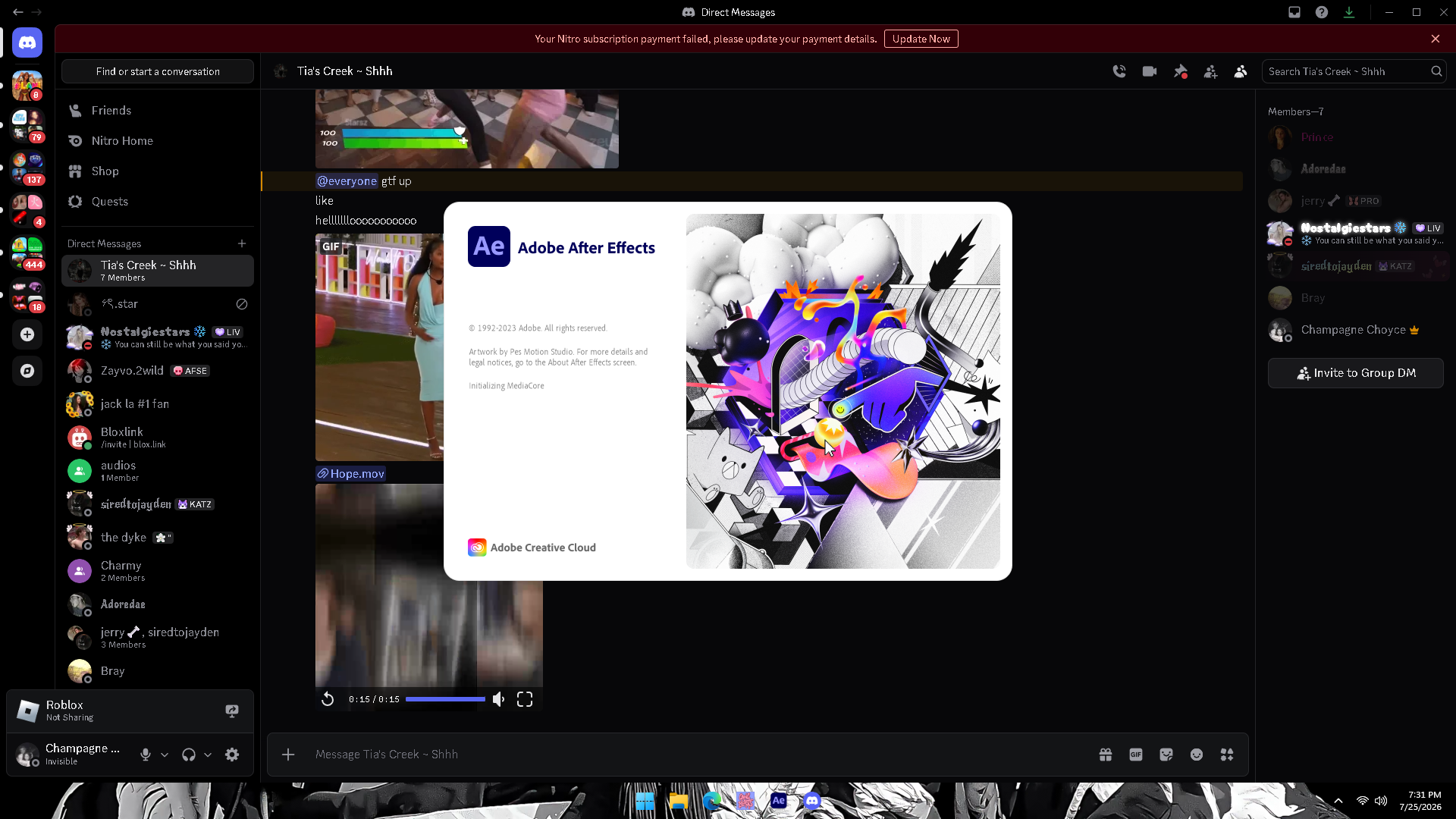Open the sticker picker icon
1456x819 pixels.
1166,755
